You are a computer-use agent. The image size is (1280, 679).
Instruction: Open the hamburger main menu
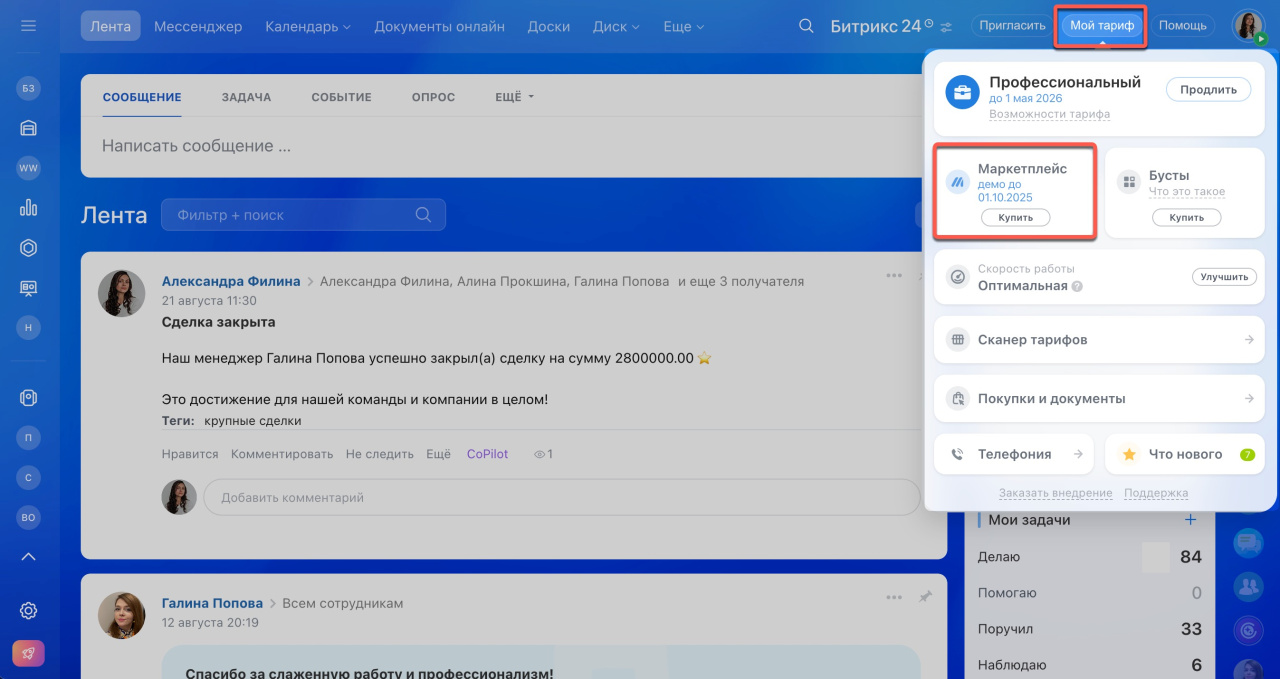(28, 26)
